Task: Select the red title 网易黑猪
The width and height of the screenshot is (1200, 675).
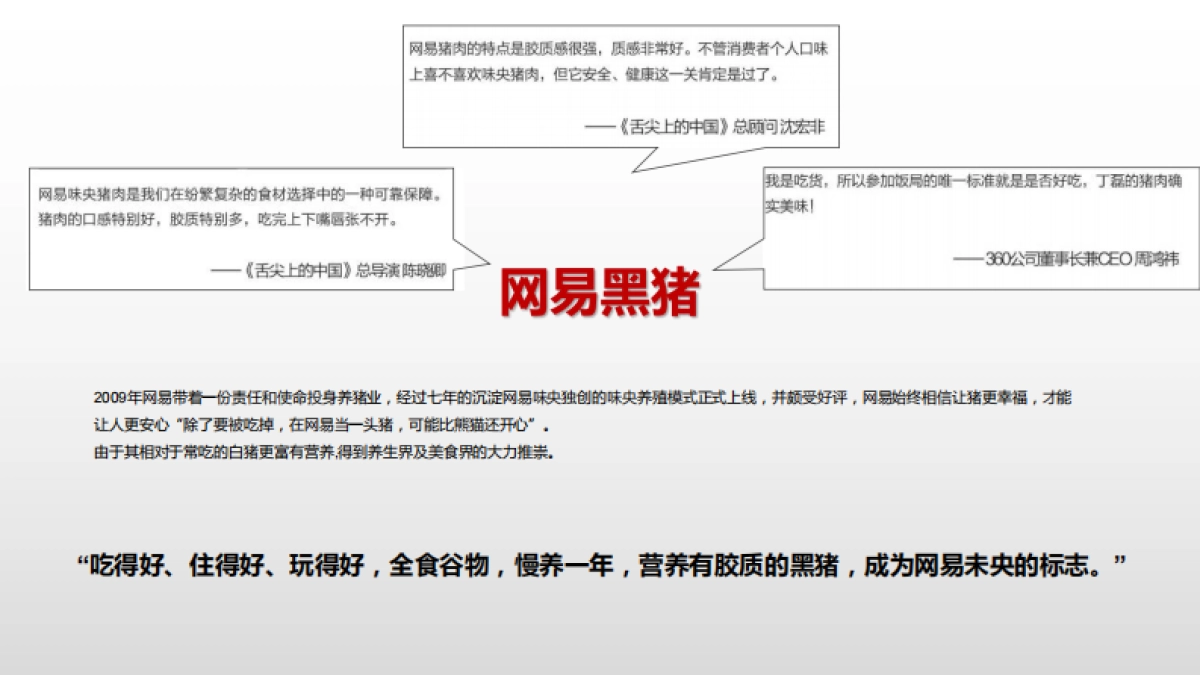Action: [x=600, y=290]
